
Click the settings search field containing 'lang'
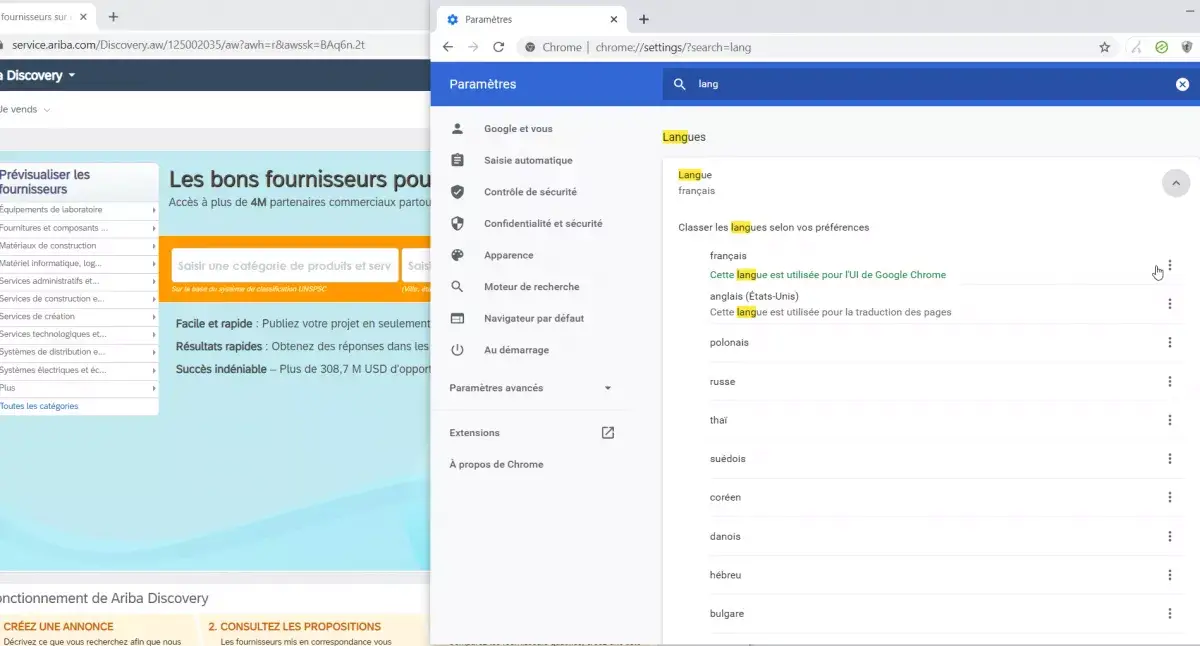click(x=930, y=85)
